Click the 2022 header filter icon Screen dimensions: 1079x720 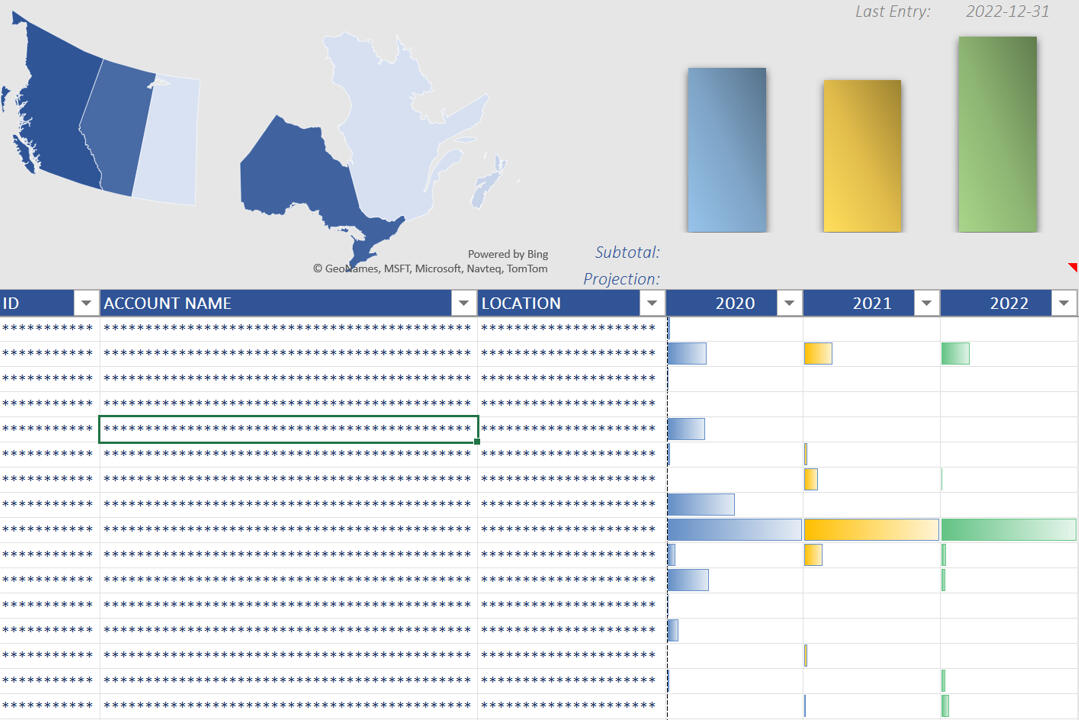pos(1062,303)
